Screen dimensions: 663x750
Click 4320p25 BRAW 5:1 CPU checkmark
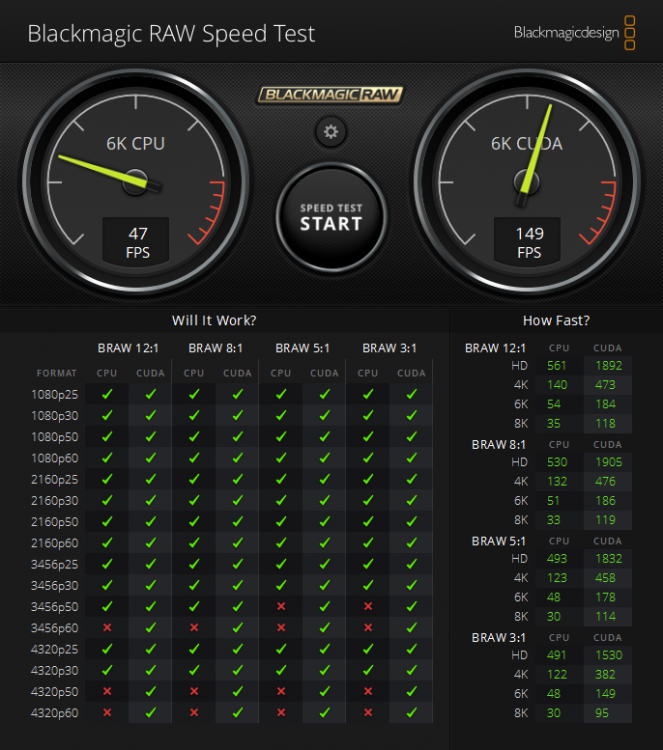coord(281,649)
